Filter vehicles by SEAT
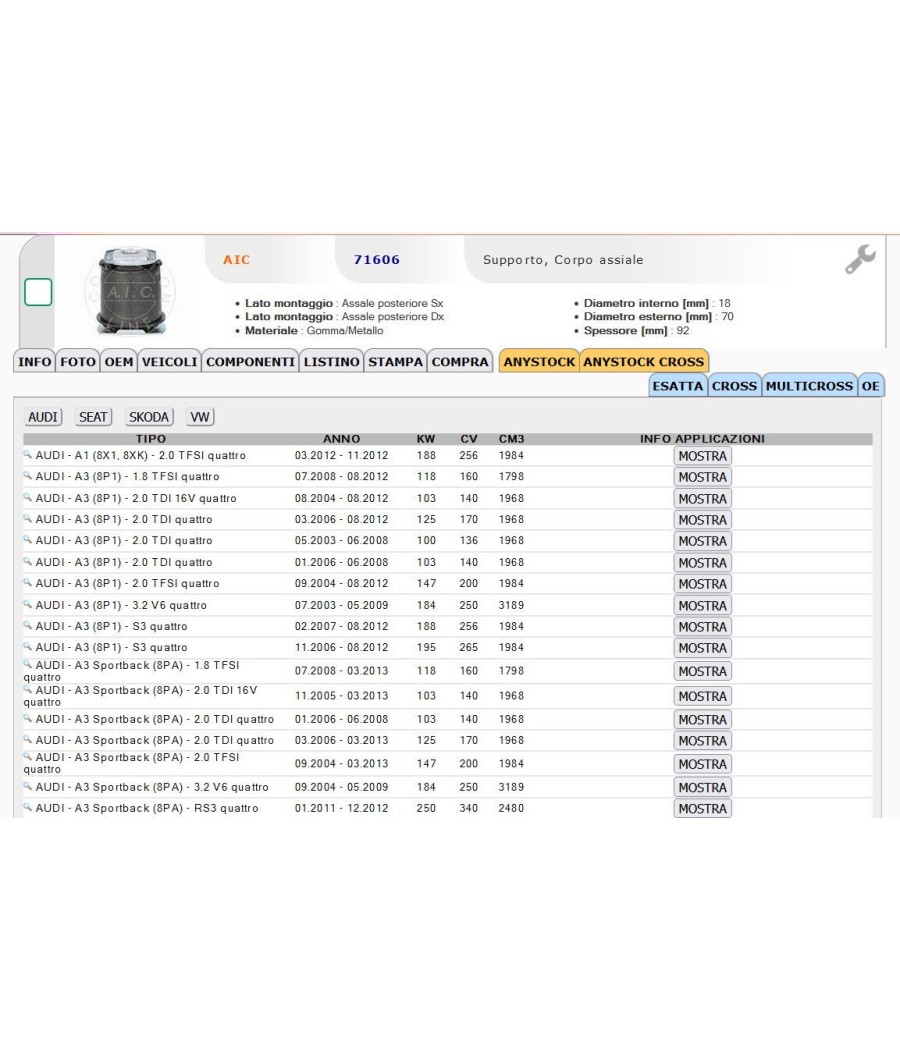 tap(93, 417)
